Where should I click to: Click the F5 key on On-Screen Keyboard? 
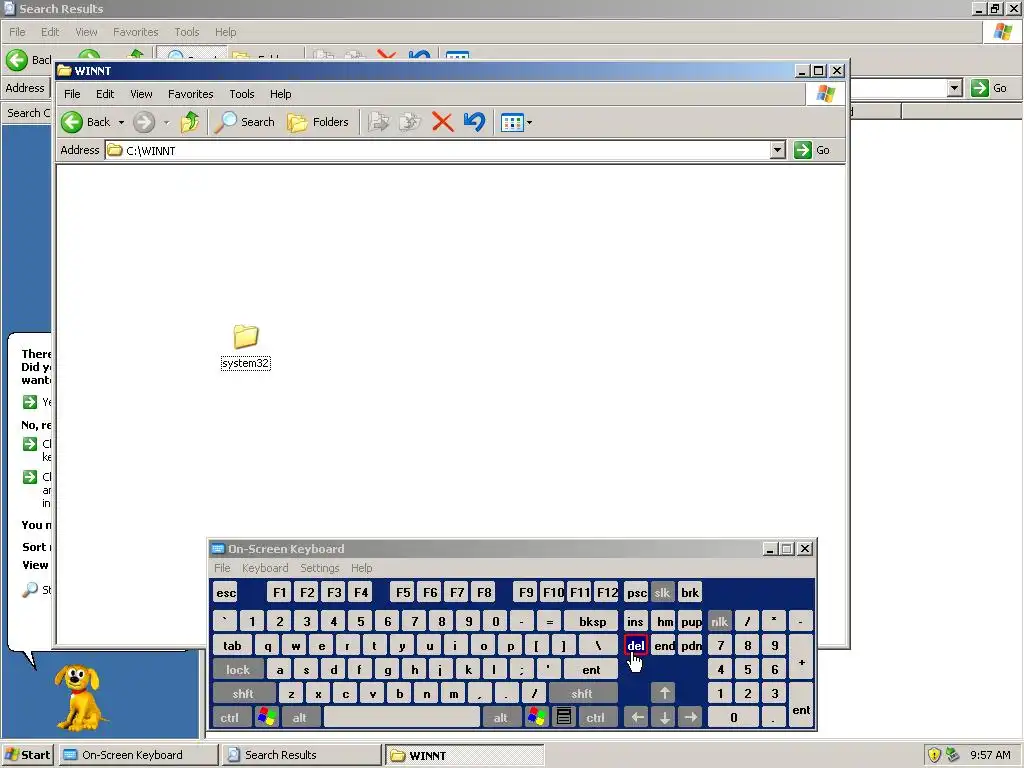point(403,592)
